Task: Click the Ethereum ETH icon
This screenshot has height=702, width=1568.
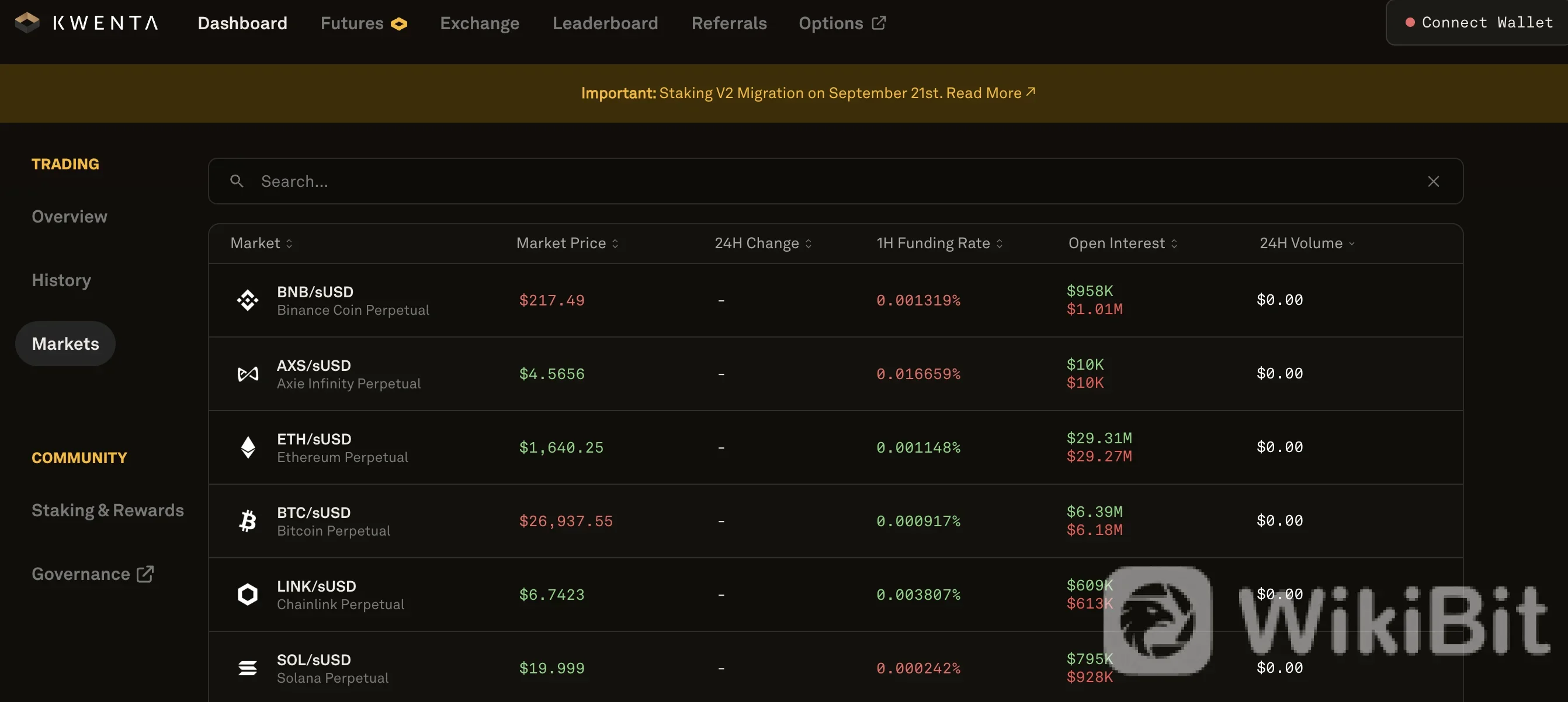Action: click(x=247, y=447)
